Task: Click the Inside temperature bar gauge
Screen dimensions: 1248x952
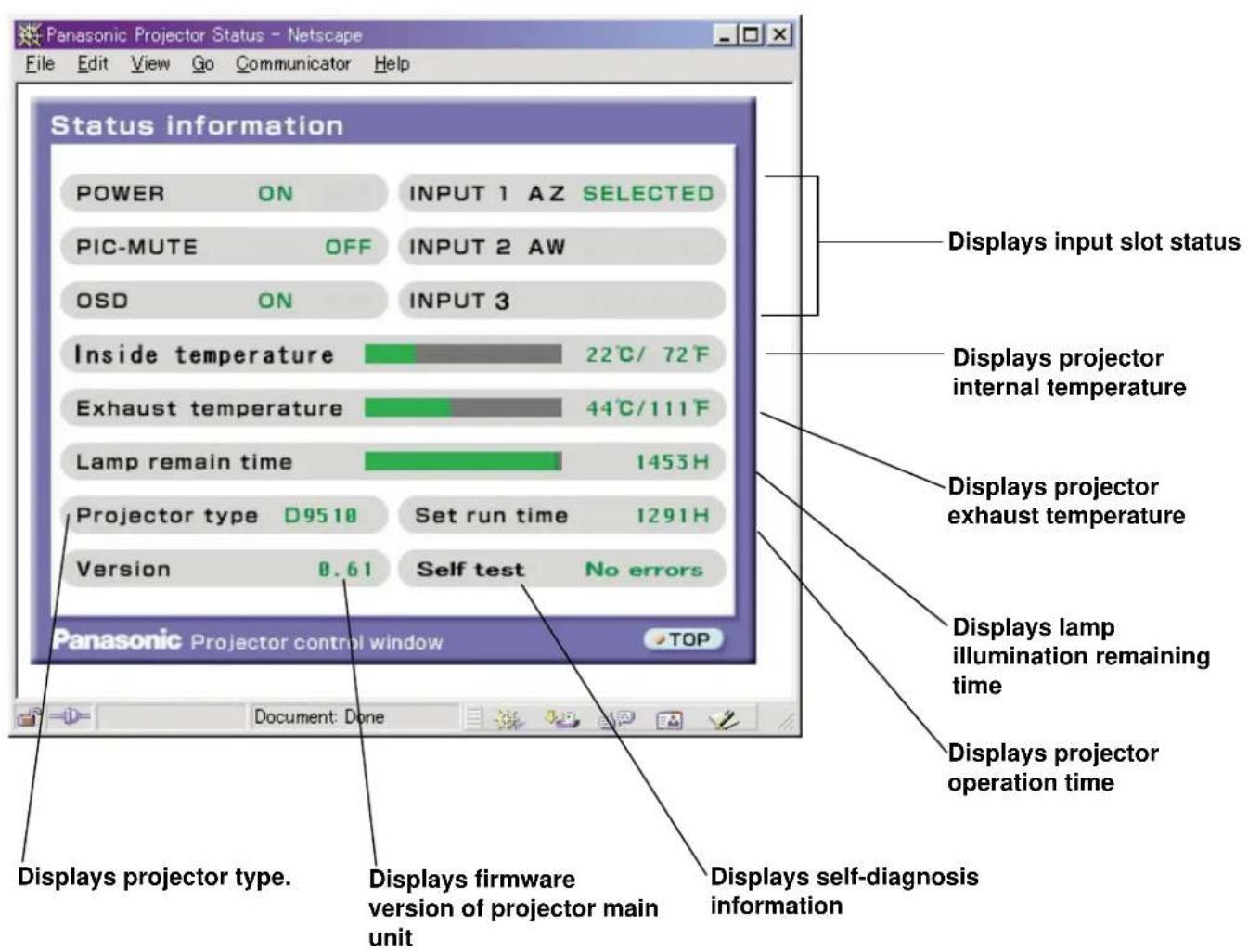Action: coord(463,354)
